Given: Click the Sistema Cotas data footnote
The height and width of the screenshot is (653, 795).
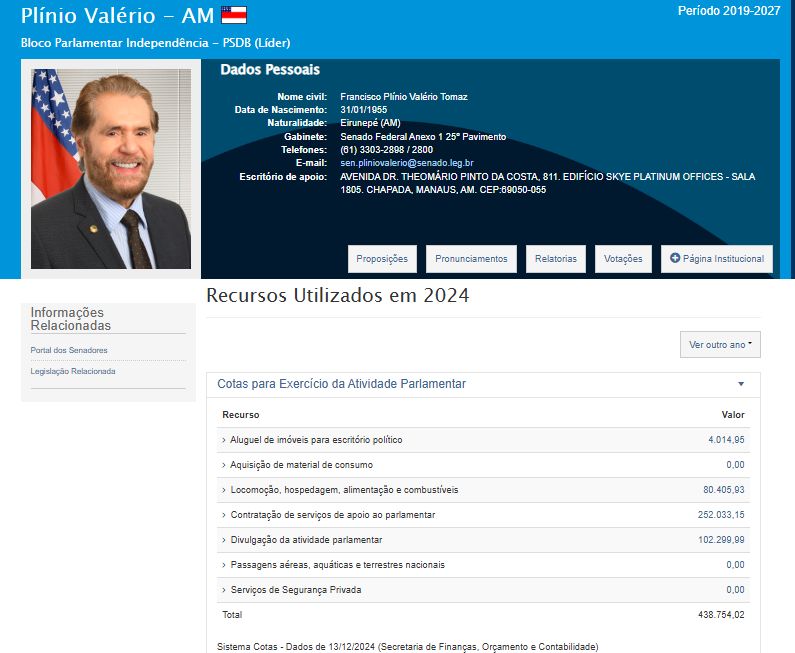Looking at the screenshot, I should pyautogui.click(x=408, y=646).
